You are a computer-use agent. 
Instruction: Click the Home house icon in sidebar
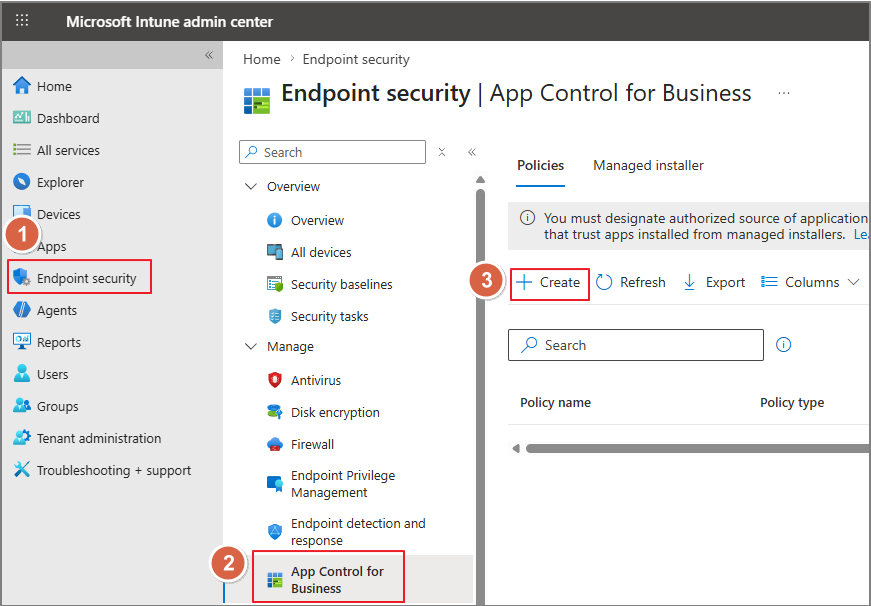(22, 86)
